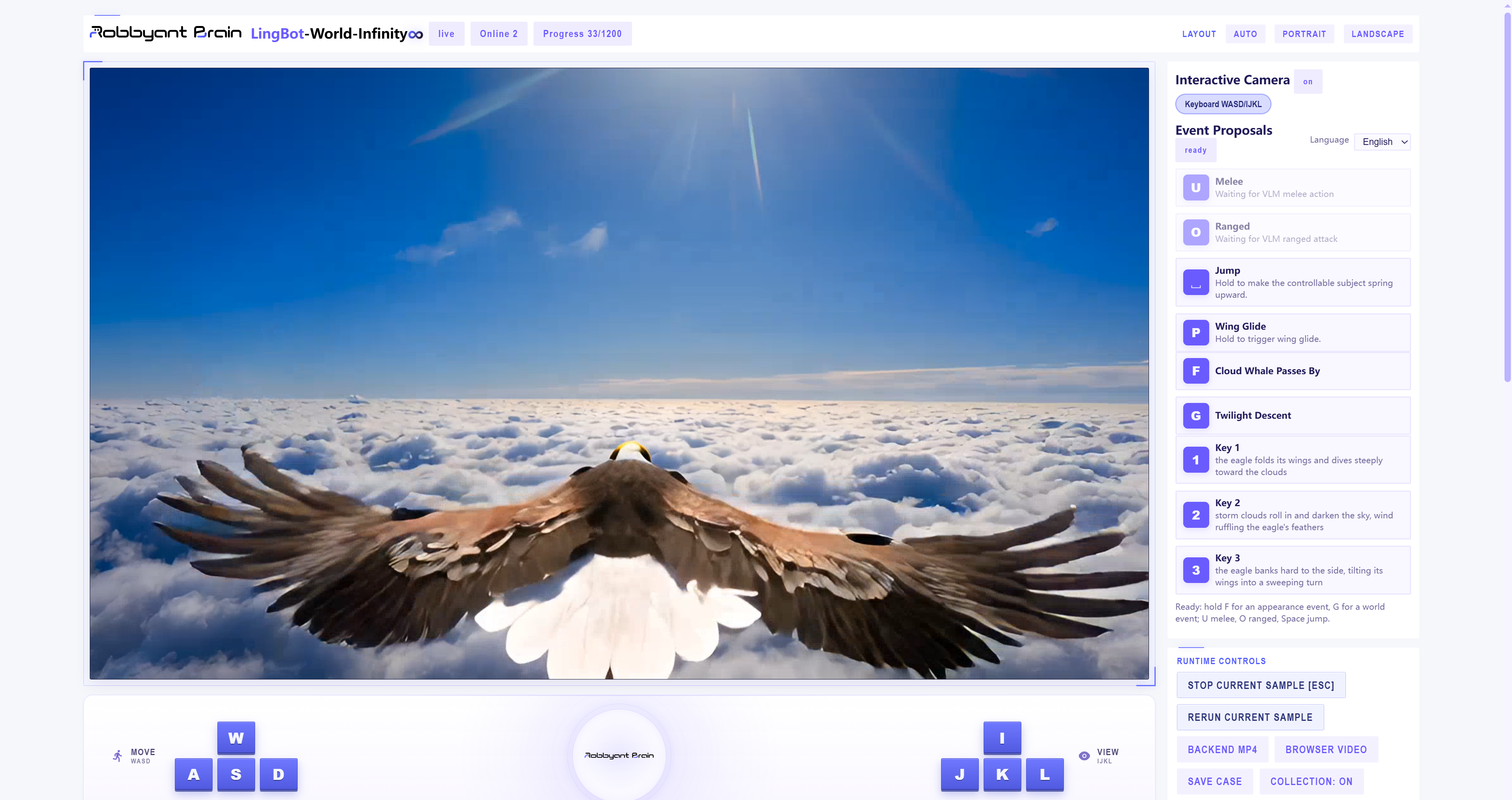Select the AUTO layout option
Image resolution: width=1512 pixels, height=800 pixels.
coord(1245,33)
